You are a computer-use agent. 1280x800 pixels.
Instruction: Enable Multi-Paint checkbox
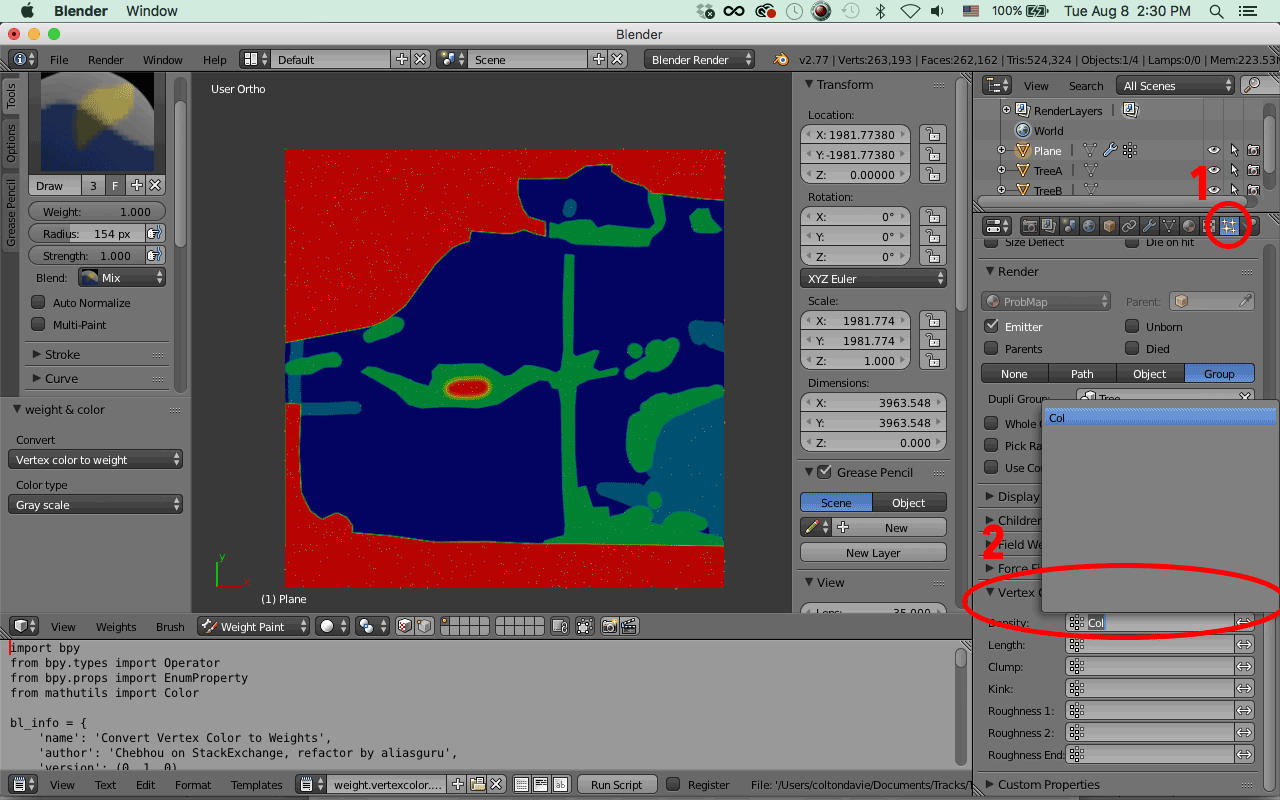coord(39,324)
